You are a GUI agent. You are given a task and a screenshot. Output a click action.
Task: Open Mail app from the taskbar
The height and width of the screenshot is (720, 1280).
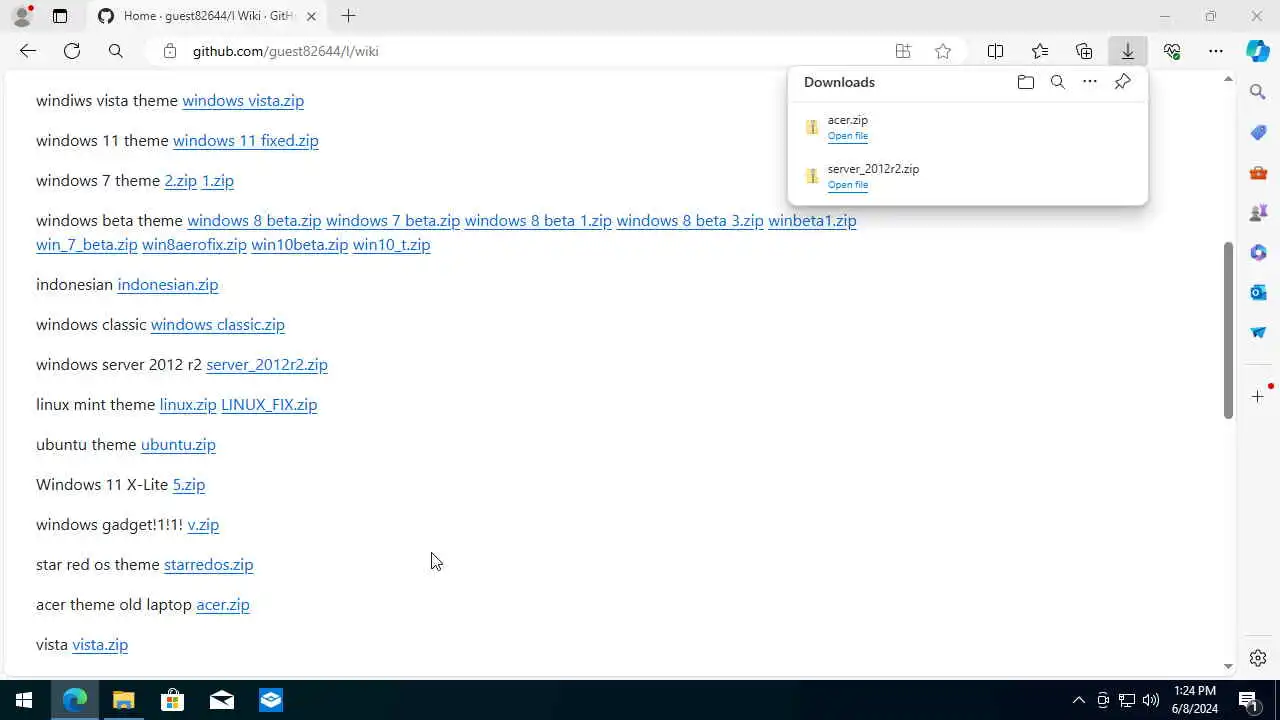(222, 700)
